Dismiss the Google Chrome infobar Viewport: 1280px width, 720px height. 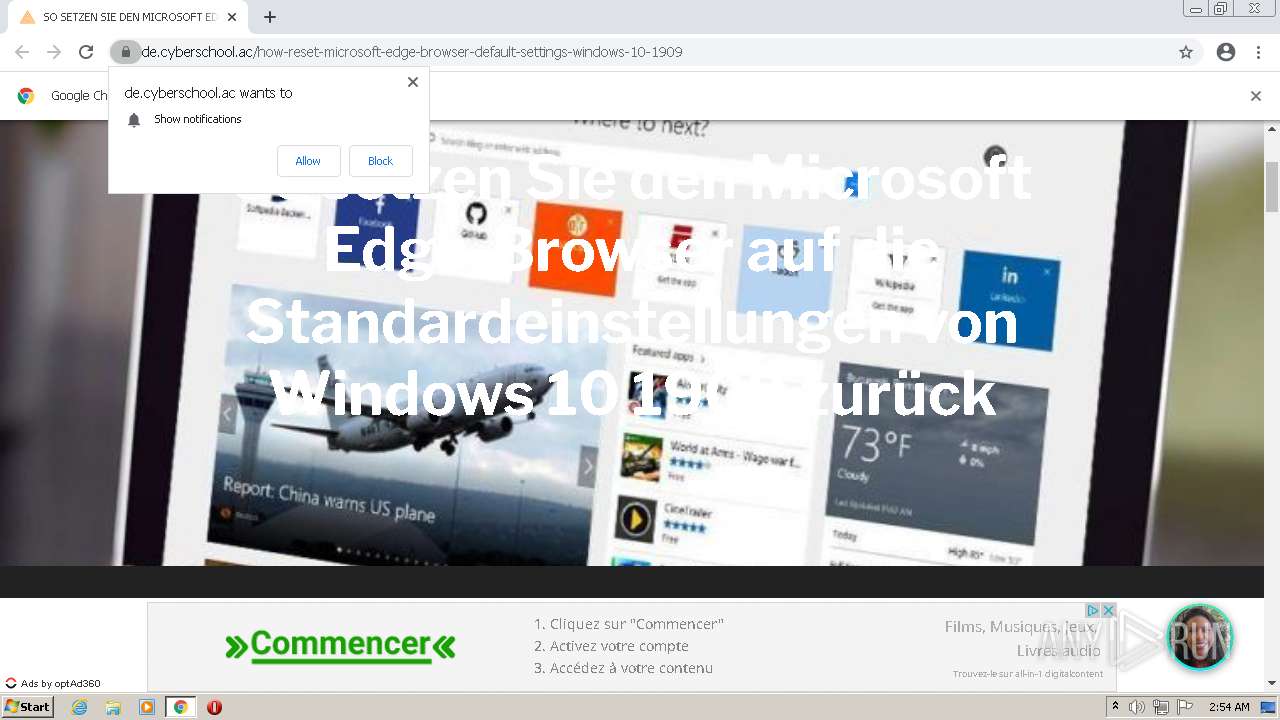(1256, 96)
